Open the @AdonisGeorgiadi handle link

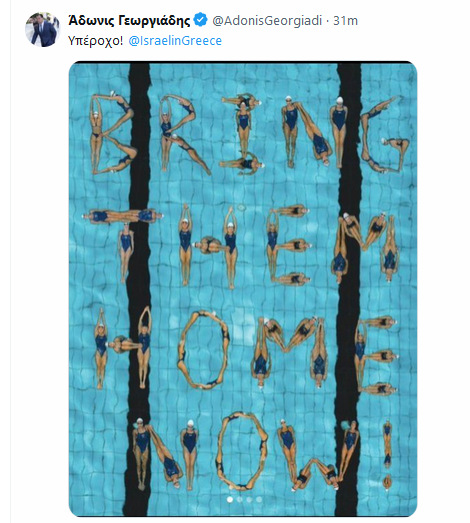tap(267, 21)
